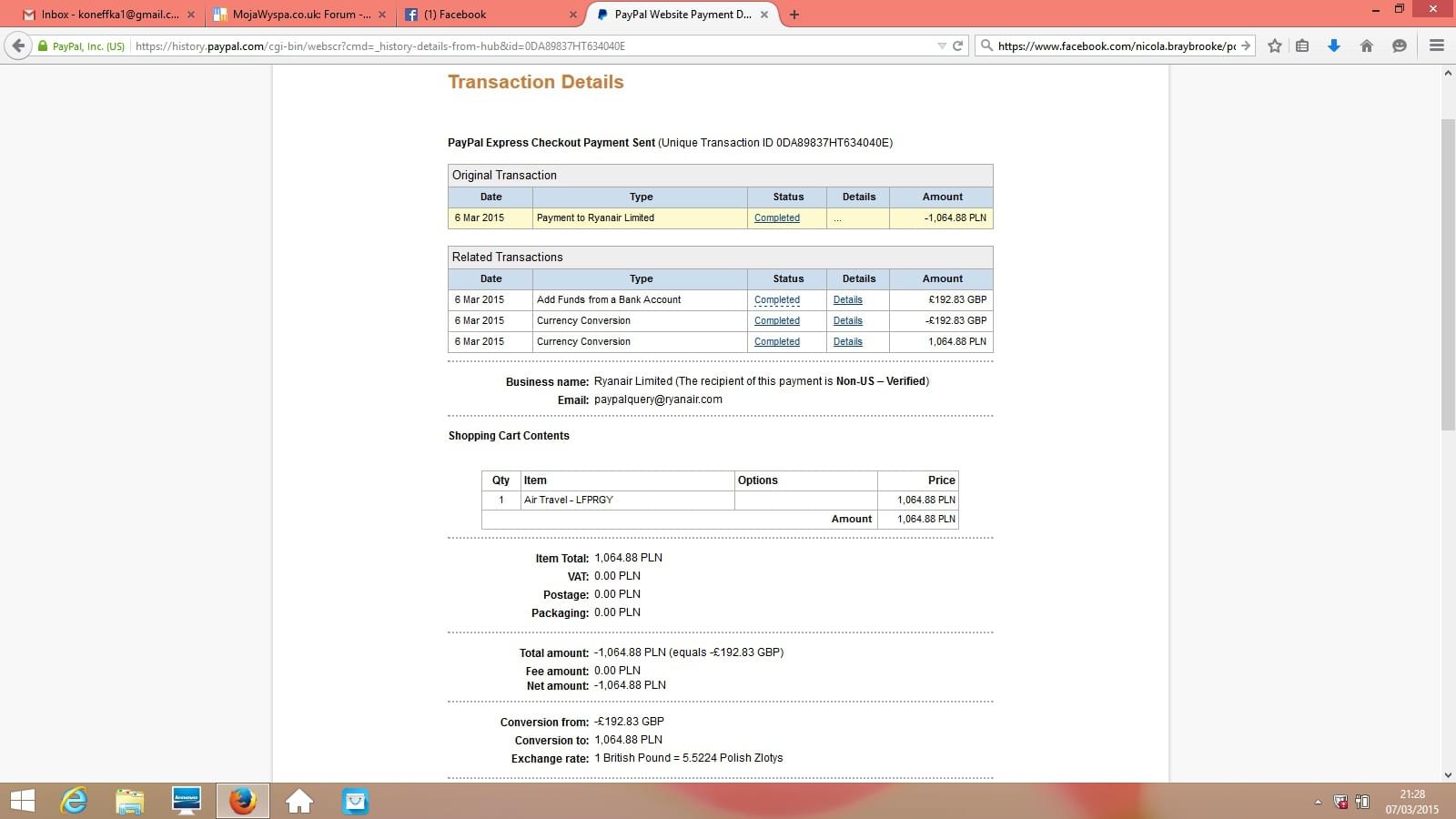Click the page scrollbar up arrow
Viewport: 1456px width, 819px height.
click(x=1448, y=74)
